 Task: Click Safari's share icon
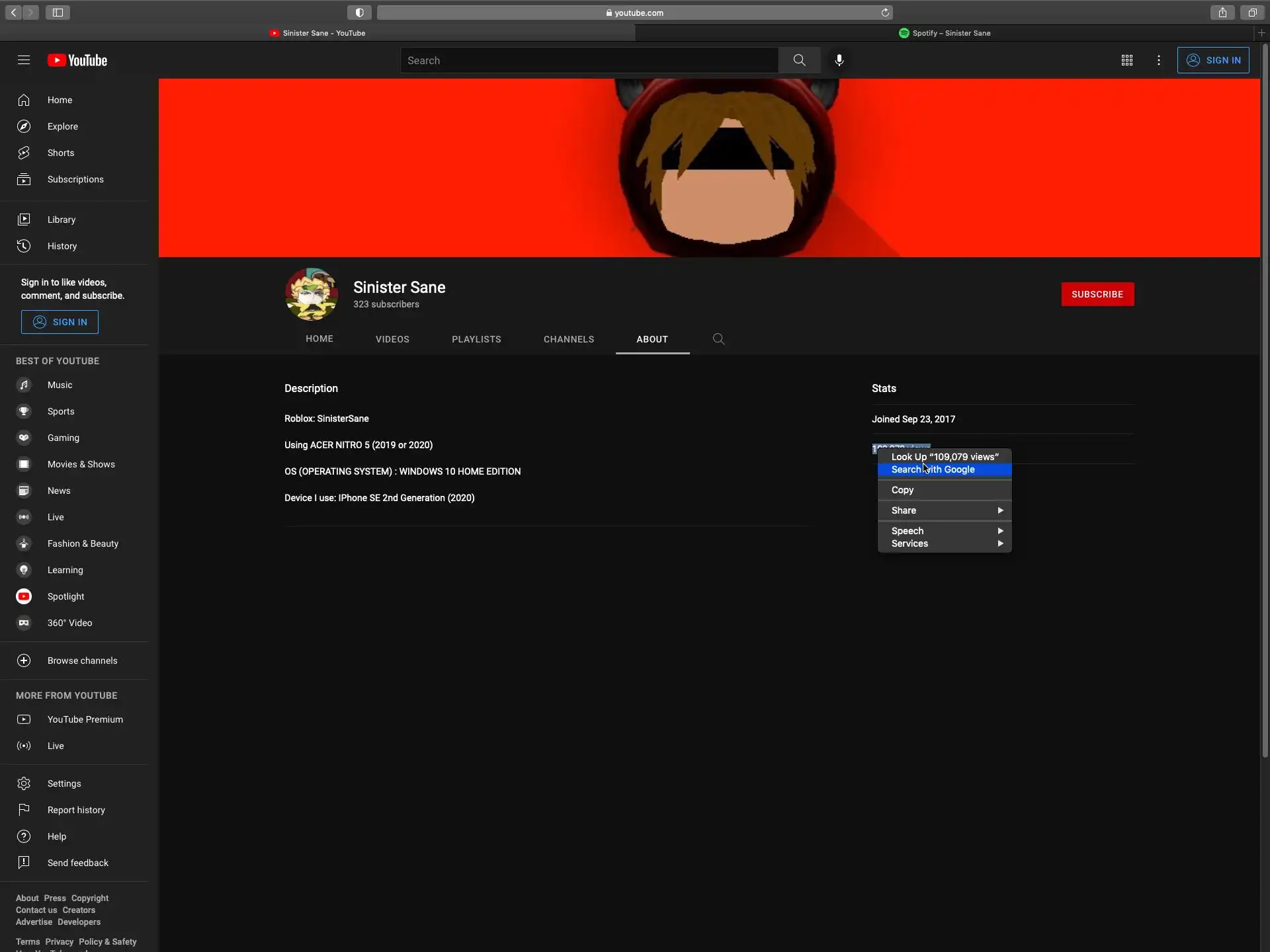point(1222,13)
